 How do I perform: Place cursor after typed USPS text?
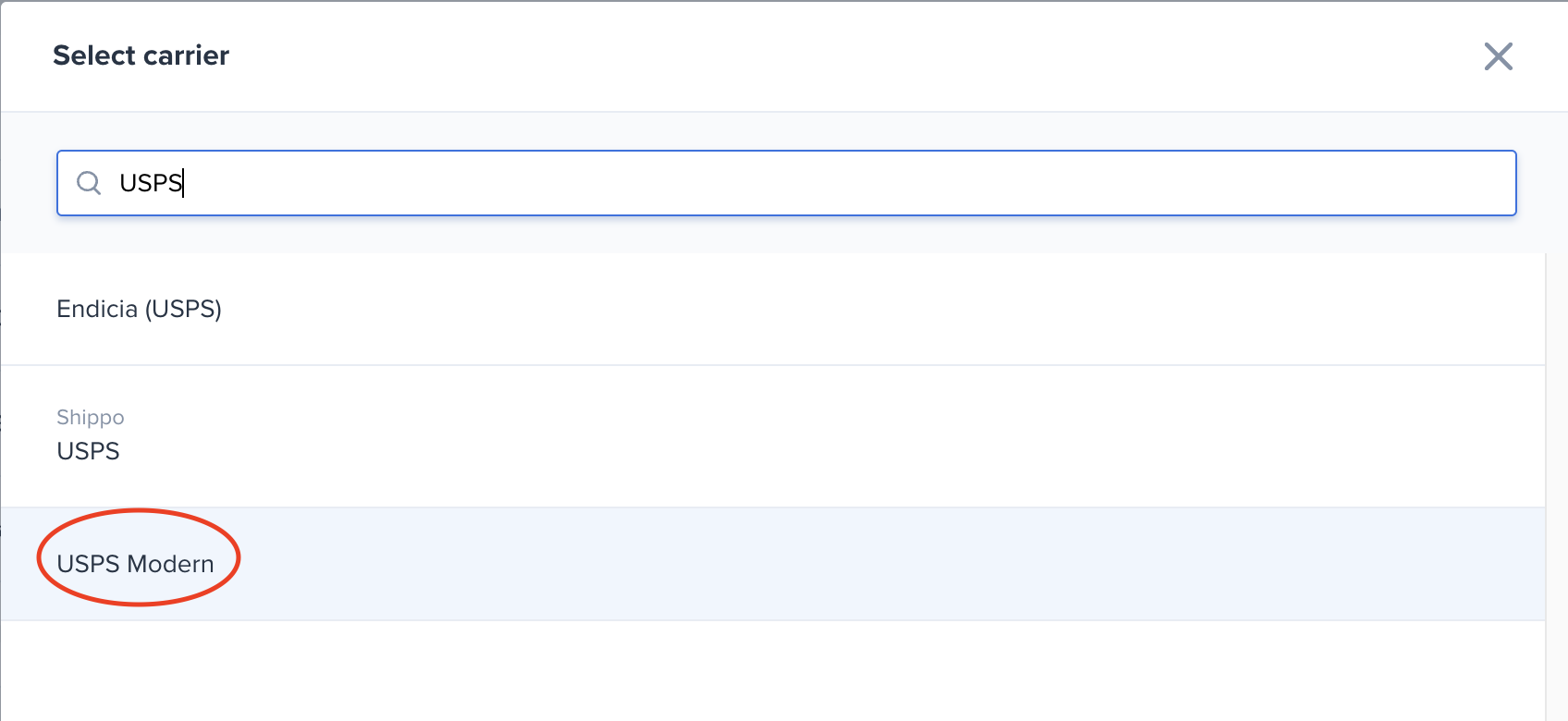click(184, 183)
